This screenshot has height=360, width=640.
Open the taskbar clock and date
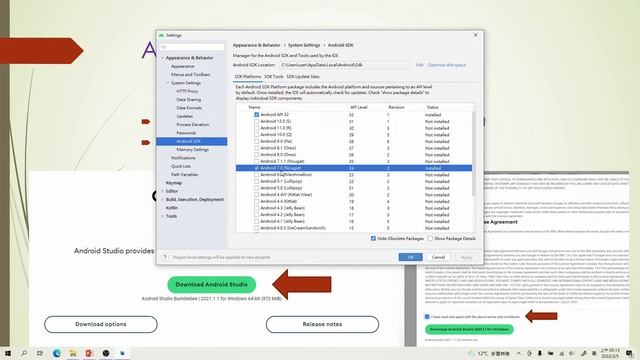[609, 353]
